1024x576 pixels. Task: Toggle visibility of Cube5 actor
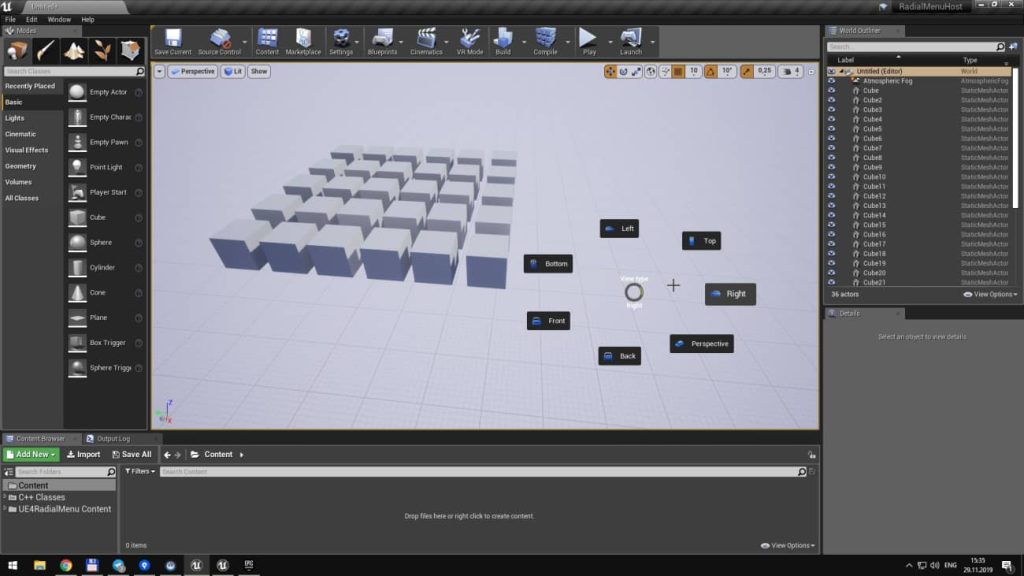coord(831,129)
